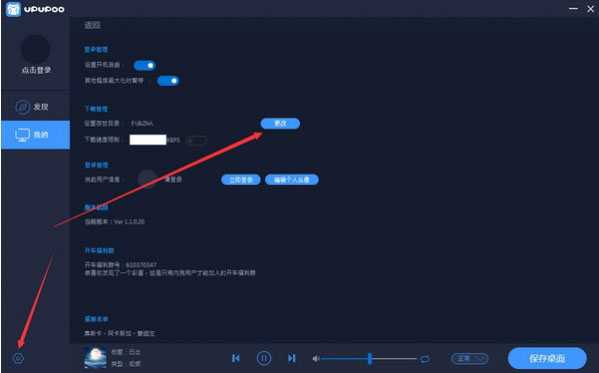Toggle the loop playback icon
Viewport: 599px width, 373px height.
pyautogui.click(x=424, y=358)
